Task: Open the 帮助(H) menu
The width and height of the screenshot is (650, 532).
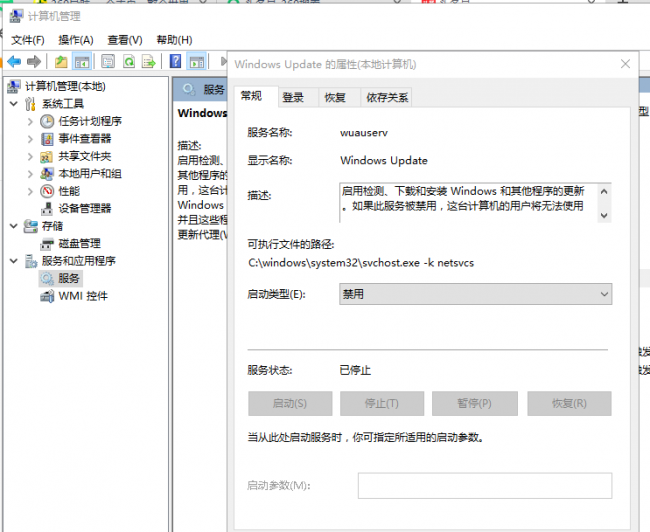Action: [x=174, y=40]
